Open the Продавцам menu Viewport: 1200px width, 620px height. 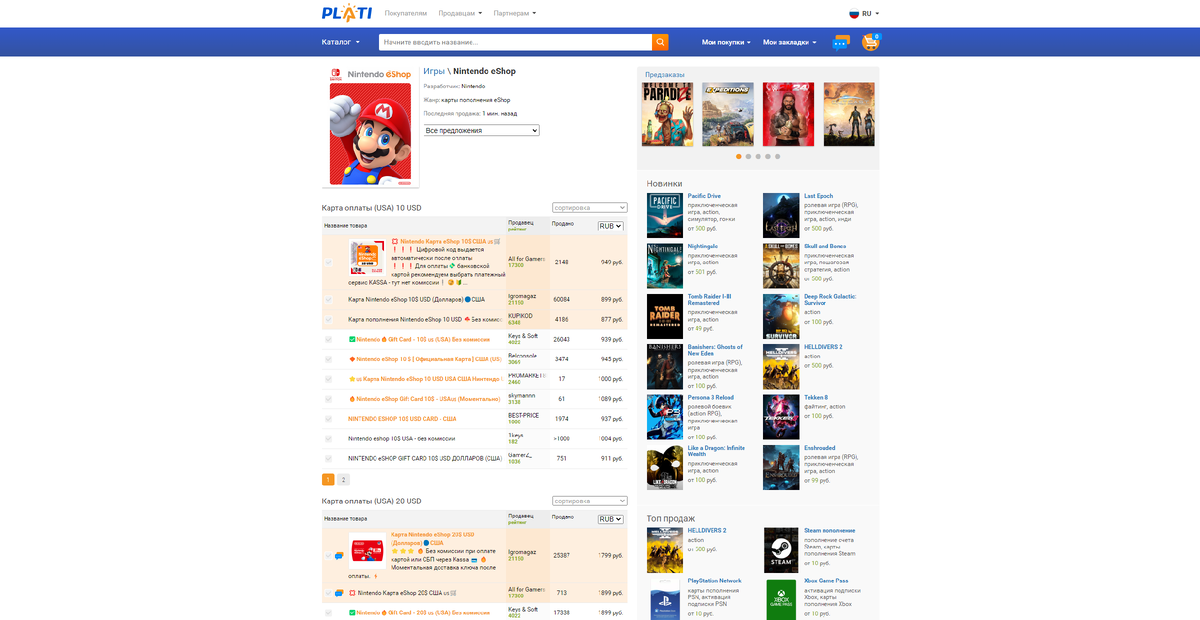[461, 13]
